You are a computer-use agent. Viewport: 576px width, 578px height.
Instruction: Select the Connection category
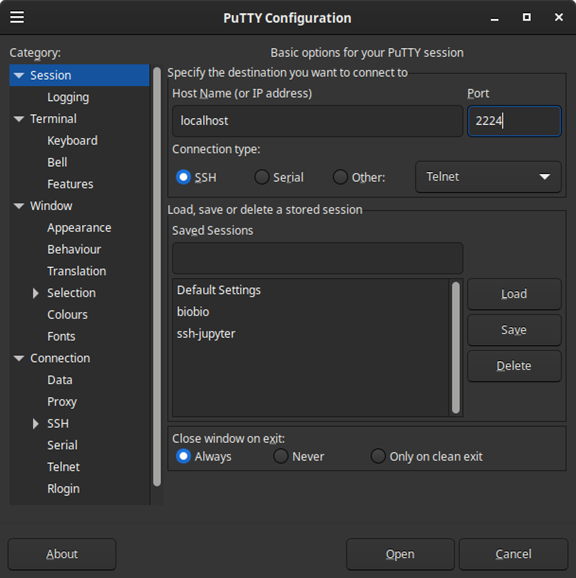(60, 358)
